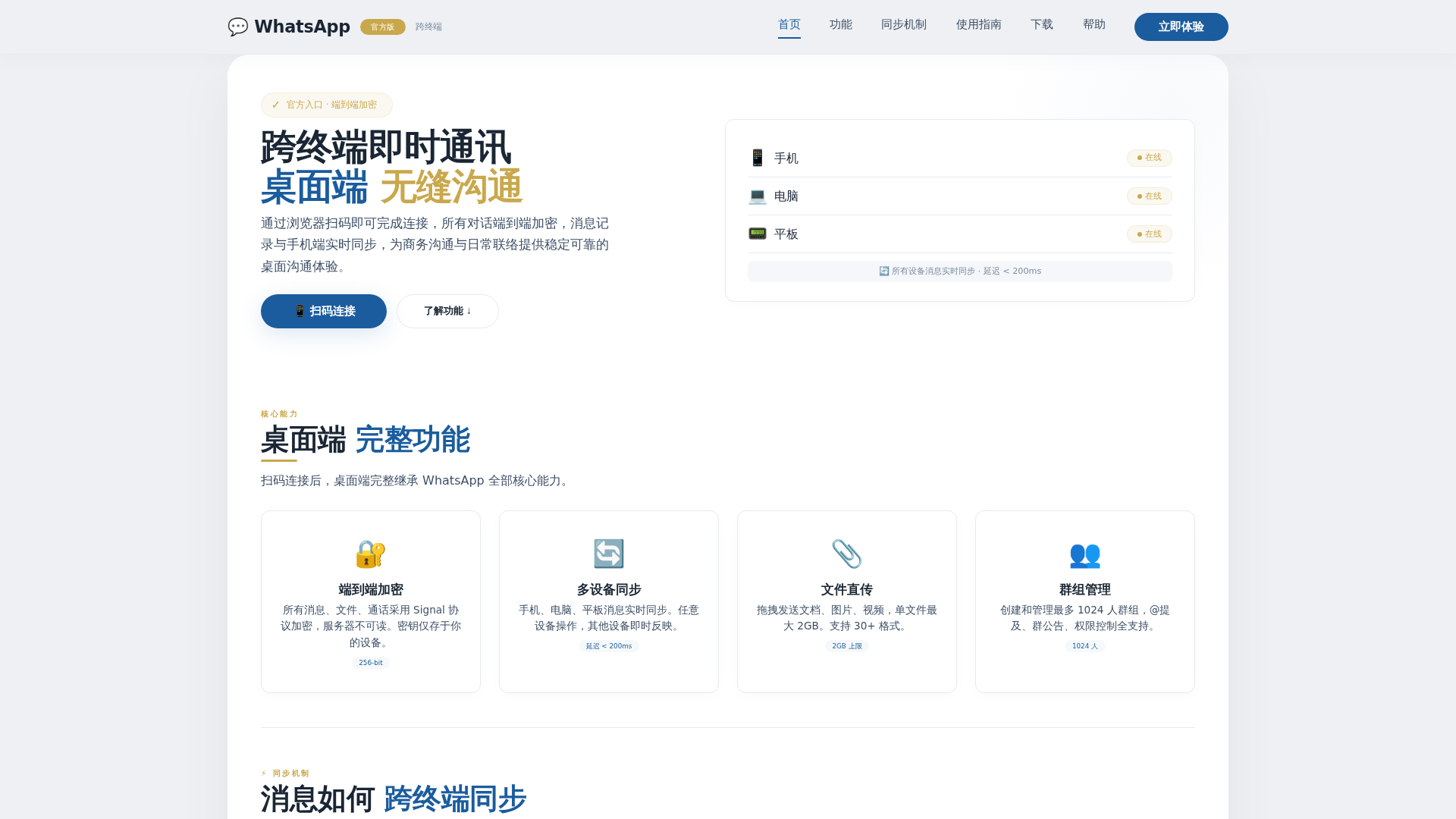Open 帮助 in the top navigation
The height and width of the screenshot is (819, 1456).
tap(1094, 24)
